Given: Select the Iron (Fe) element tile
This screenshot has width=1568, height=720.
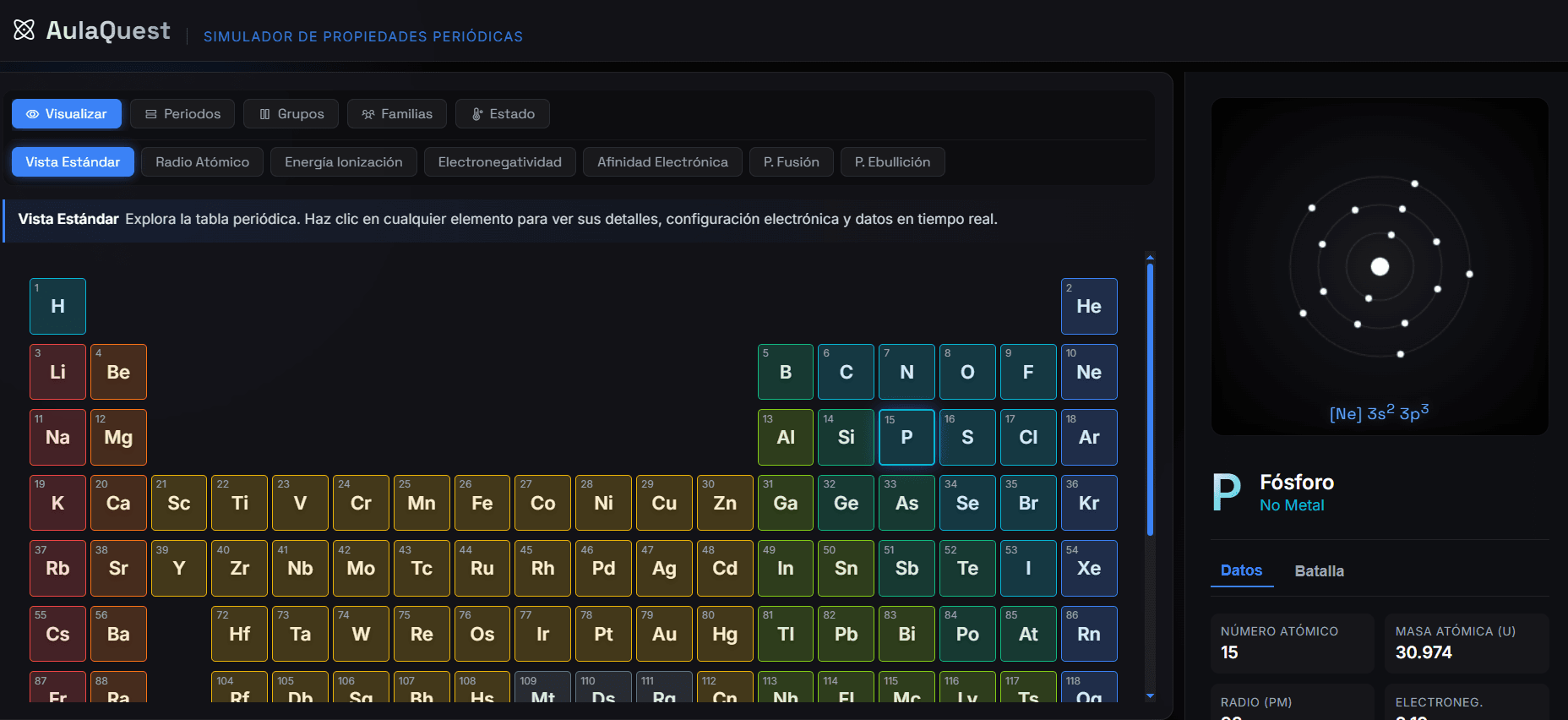Looking at the screenshot, I should (482, 503).
